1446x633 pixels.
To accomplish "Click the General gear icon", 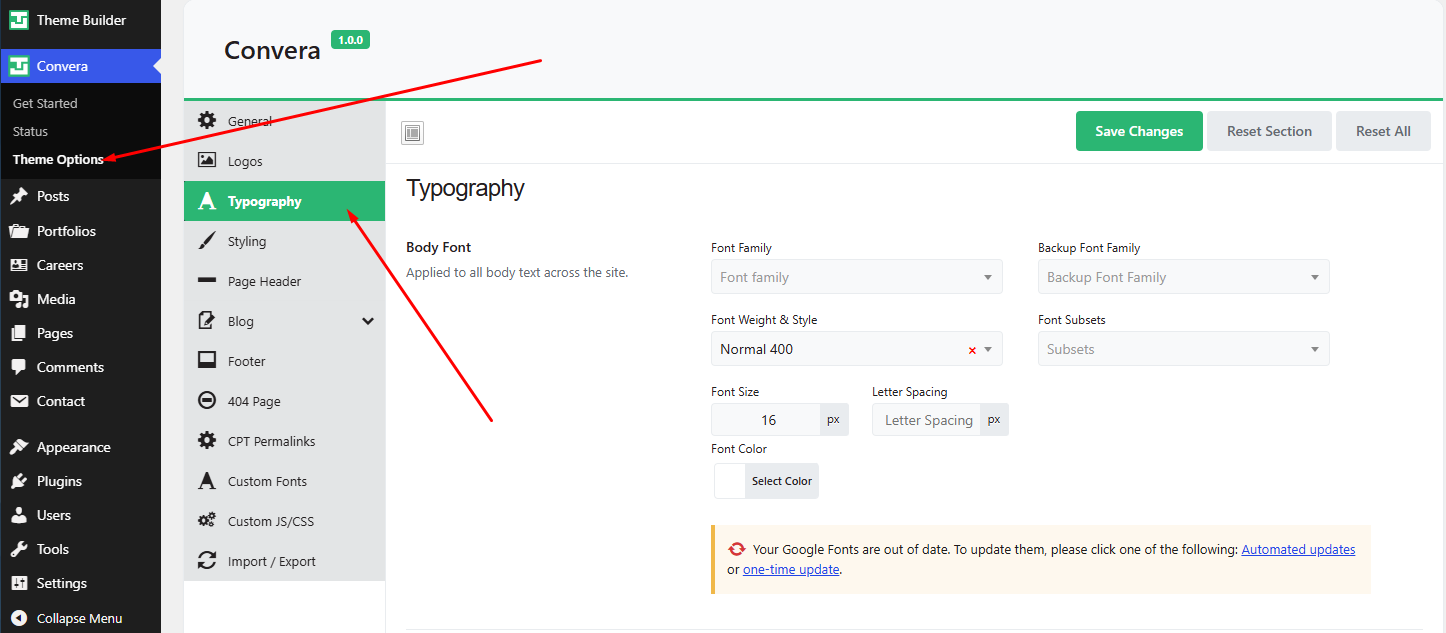I will coord(207,121).
